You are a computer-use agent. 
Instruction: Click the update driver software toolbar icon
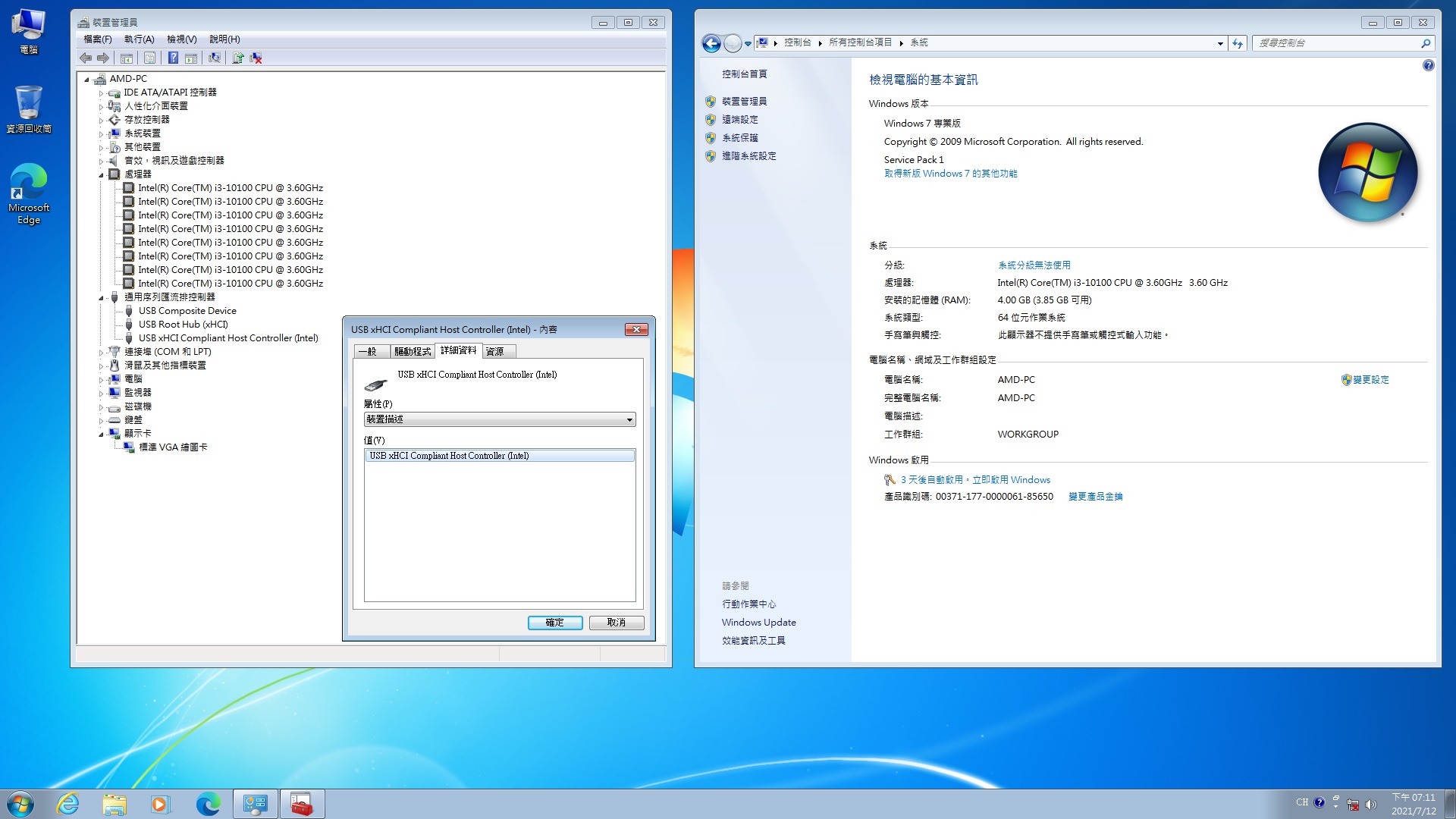click(x=238, y=58)
